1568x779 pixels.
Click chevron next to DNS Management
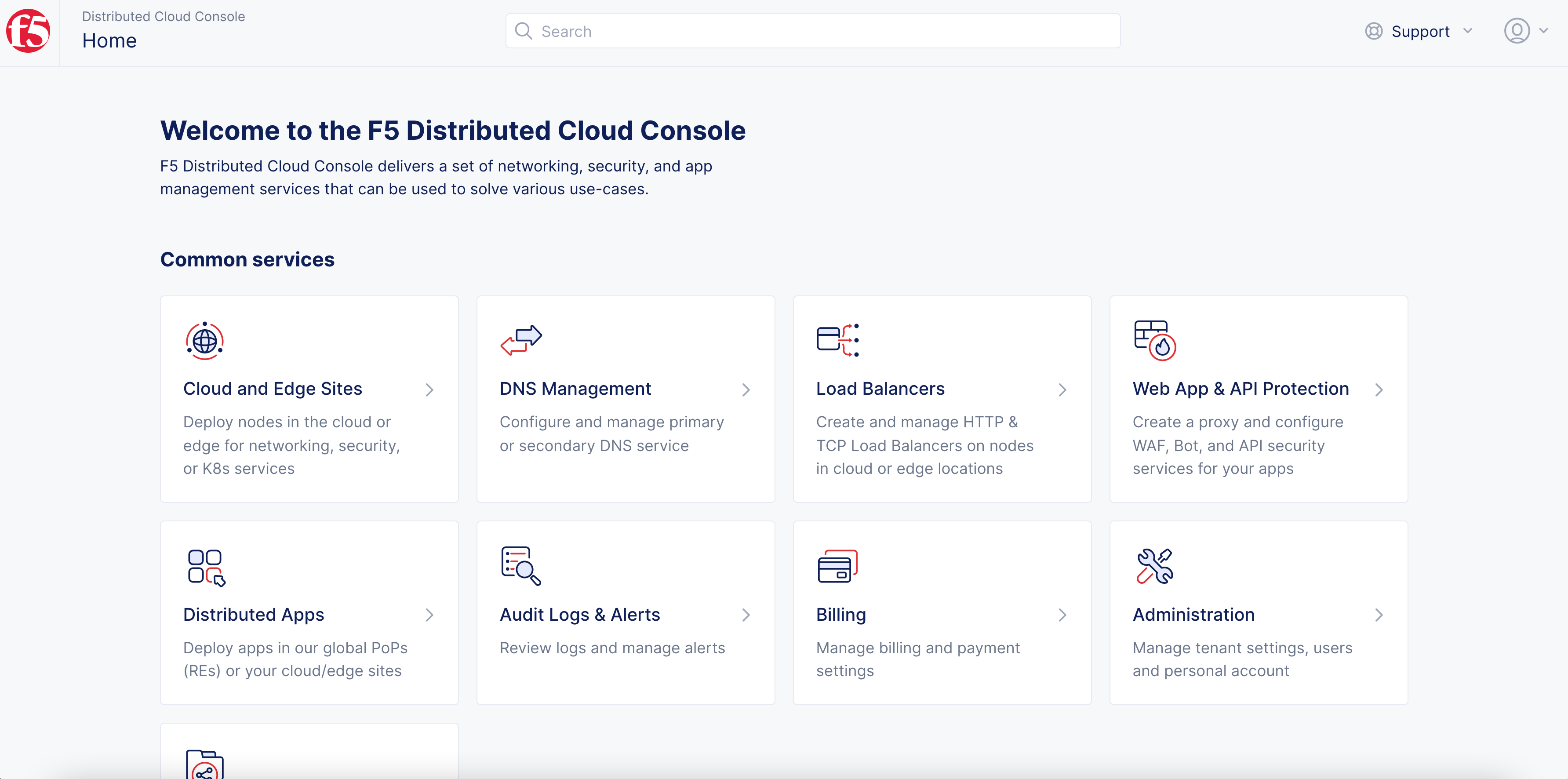coord(746,389)
